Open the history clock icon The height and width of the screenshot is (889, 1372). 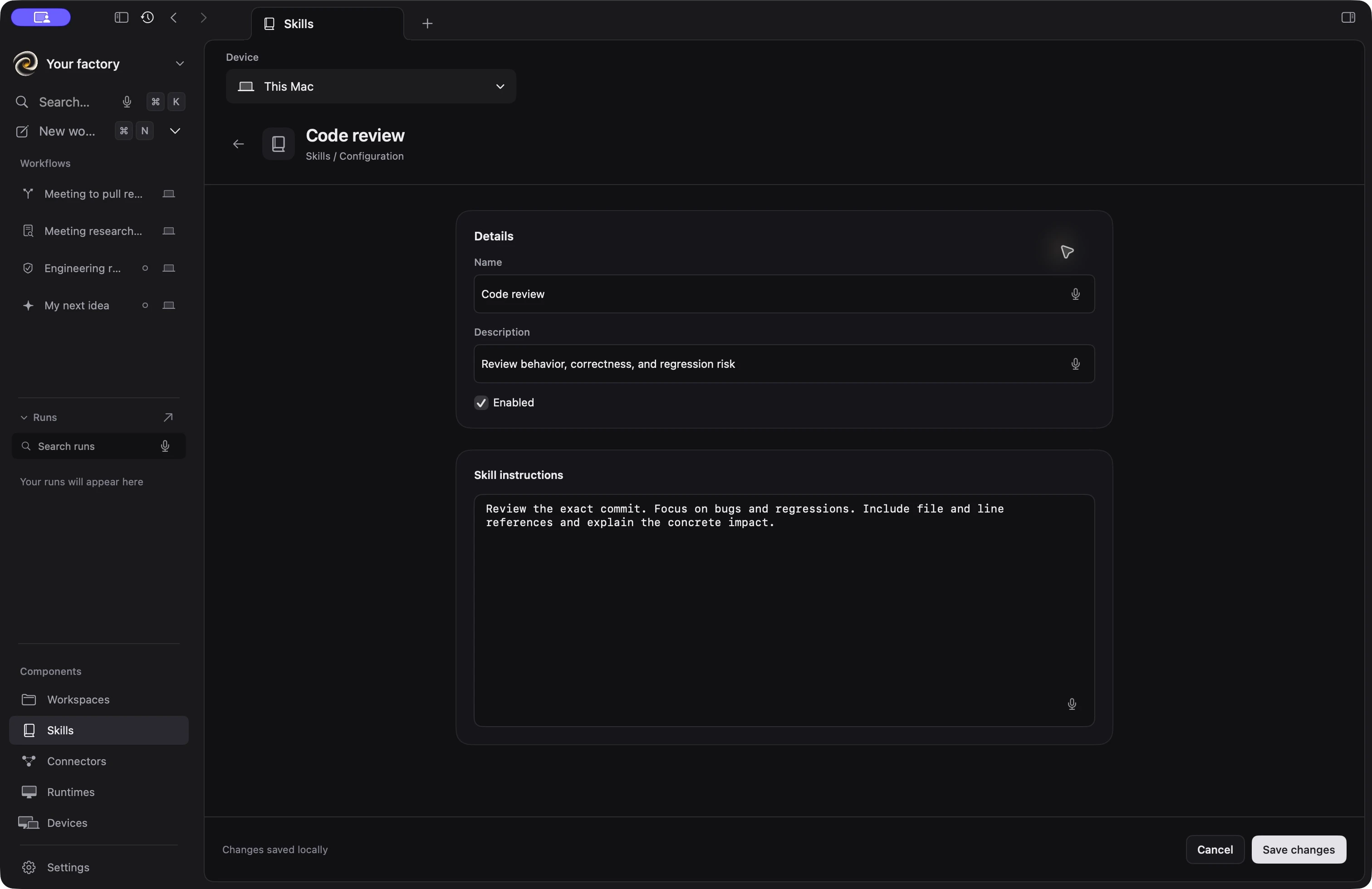(147, 17)
